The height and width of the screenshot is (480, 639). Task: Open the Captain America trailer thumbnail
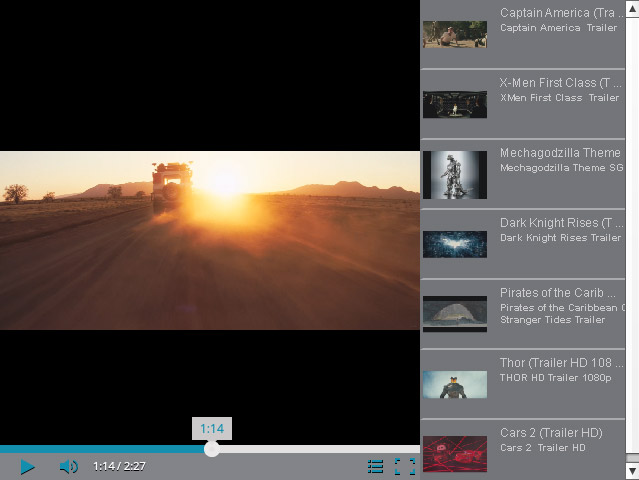click(x=455, y=35)
